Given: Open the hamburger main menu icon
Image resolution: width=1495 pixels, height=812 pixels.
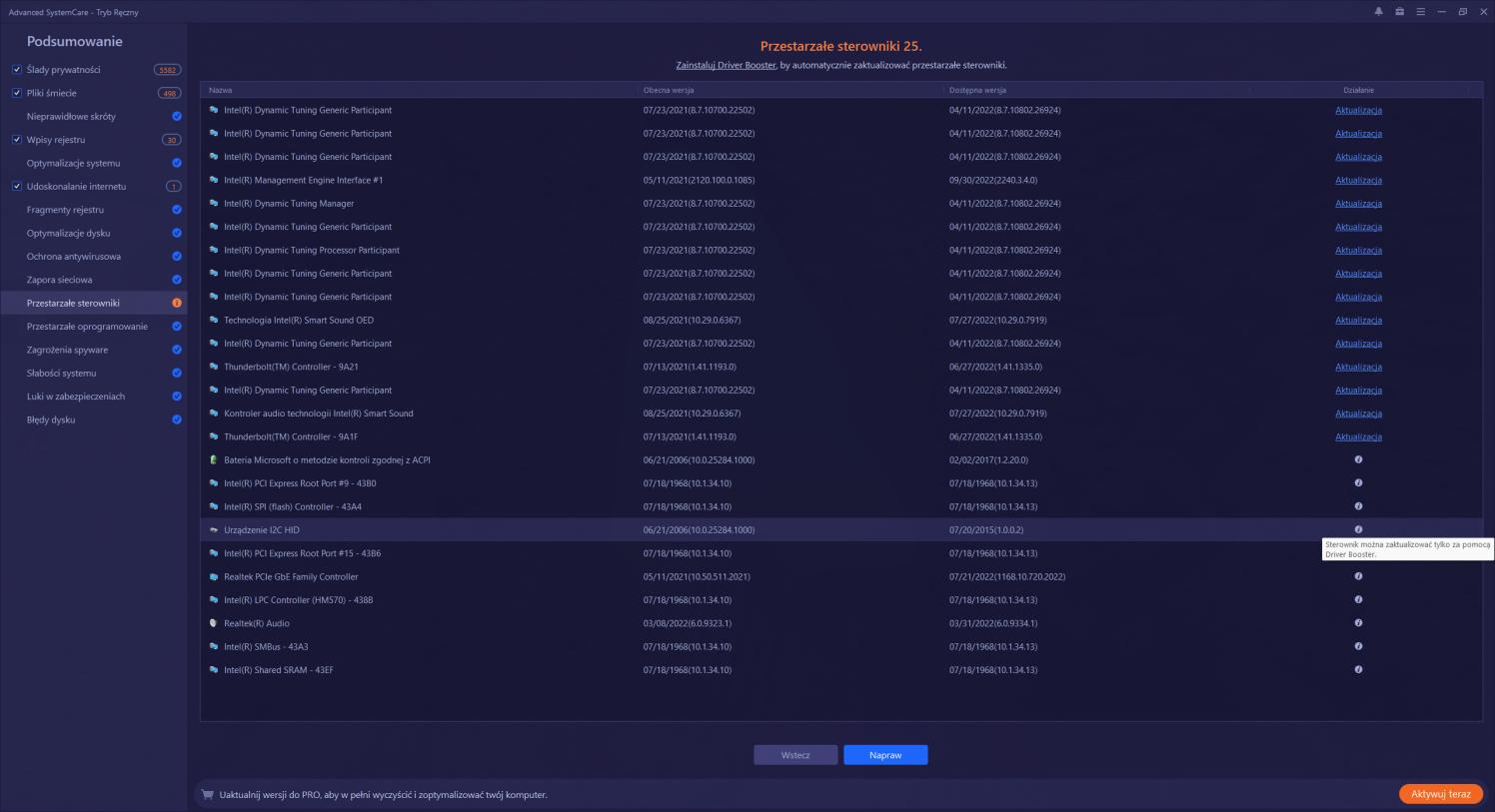Looking at the screenshot, I should (x=1420, y=12).
